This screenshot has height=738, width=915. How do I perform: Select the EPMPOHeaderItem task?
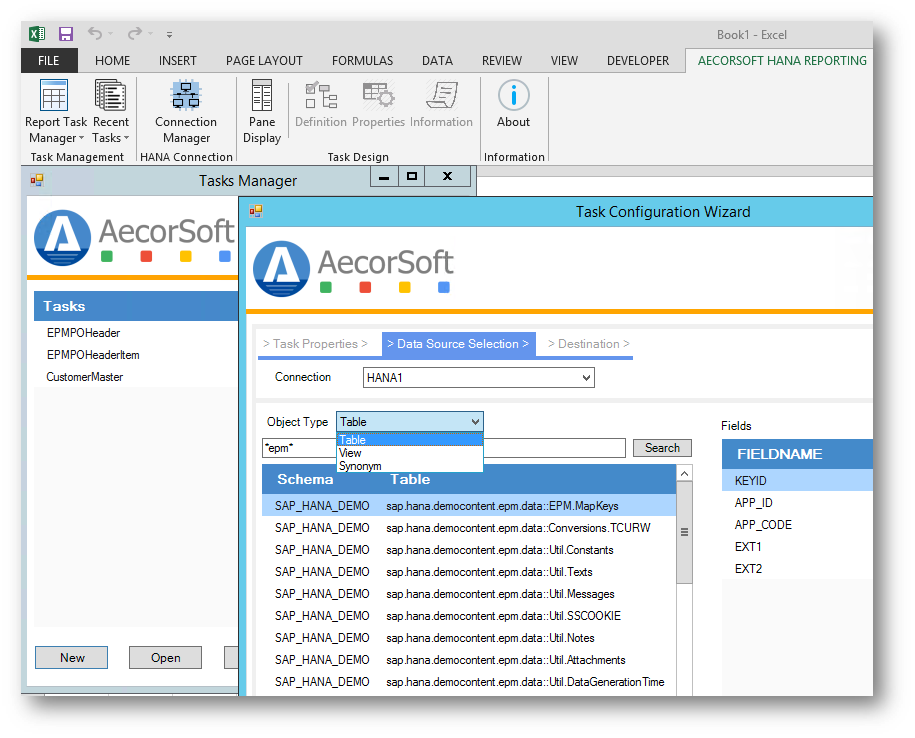tap(93, 355)
